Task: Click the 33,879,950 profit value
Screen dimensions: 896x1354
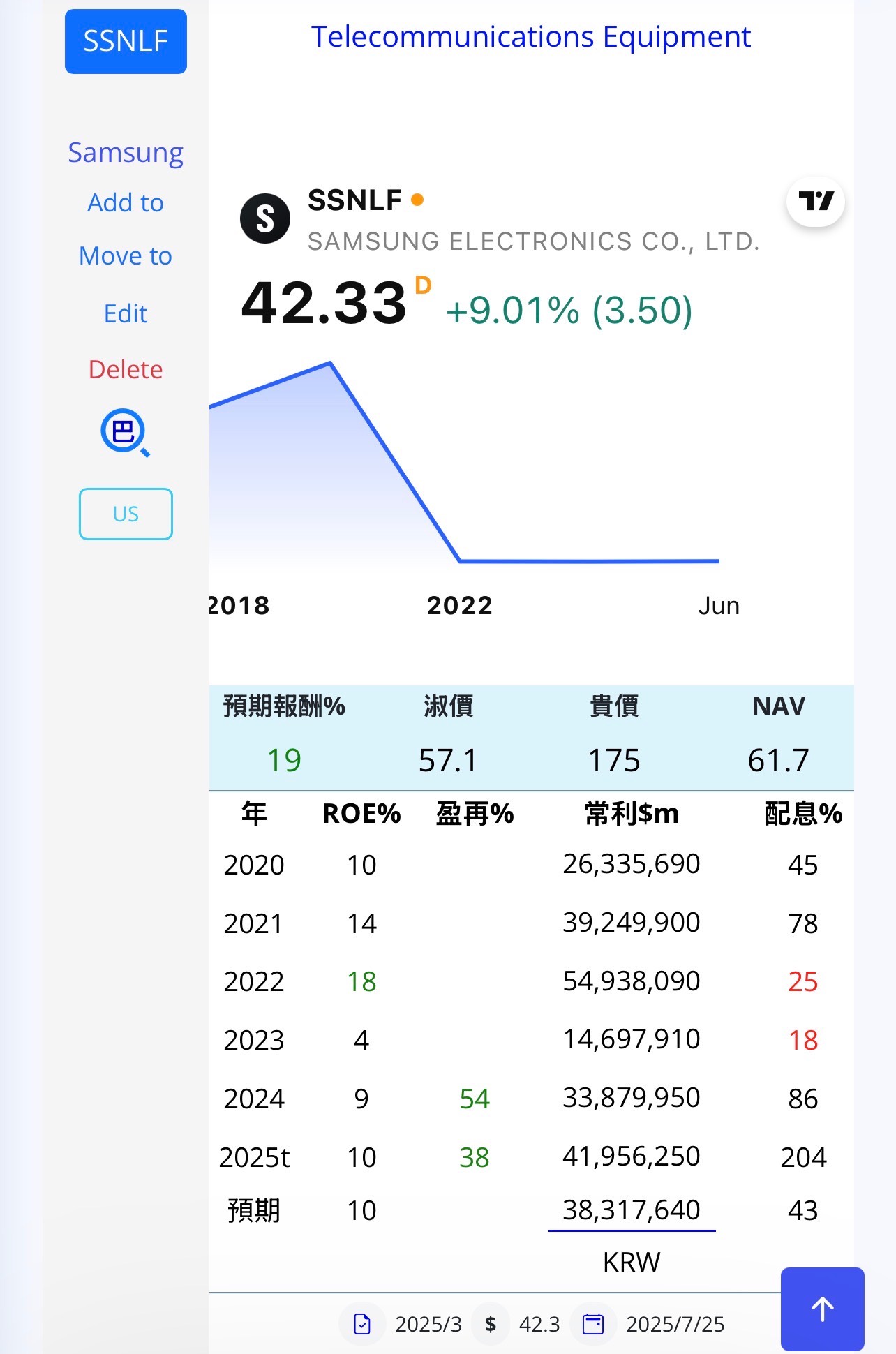Action: [x=632, y=1098]
